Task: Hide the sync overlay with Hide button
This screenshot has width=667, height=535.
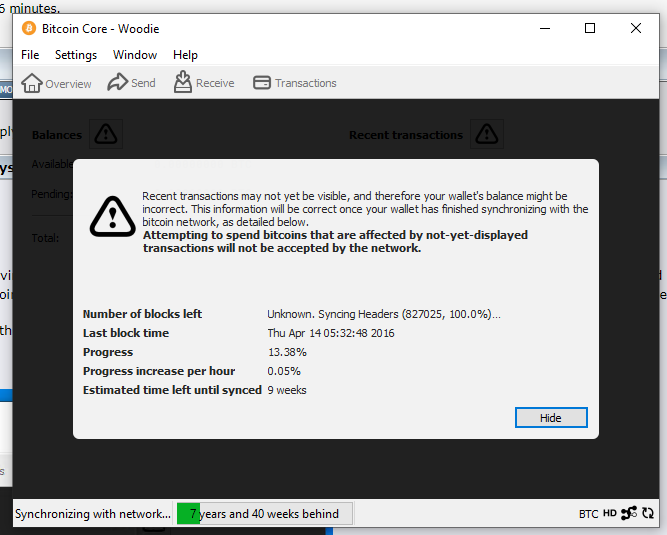Action: coord(551,418)
